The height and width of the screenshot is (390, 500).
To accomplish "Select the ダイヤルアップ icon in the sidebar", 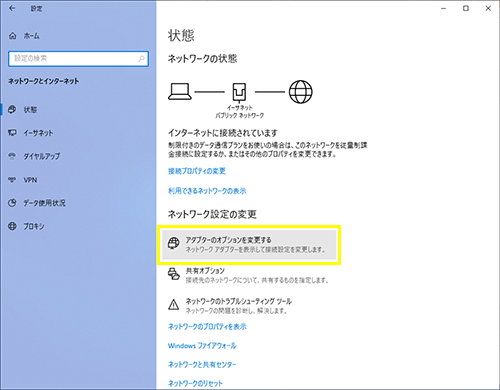I will (x=12, y=156).
